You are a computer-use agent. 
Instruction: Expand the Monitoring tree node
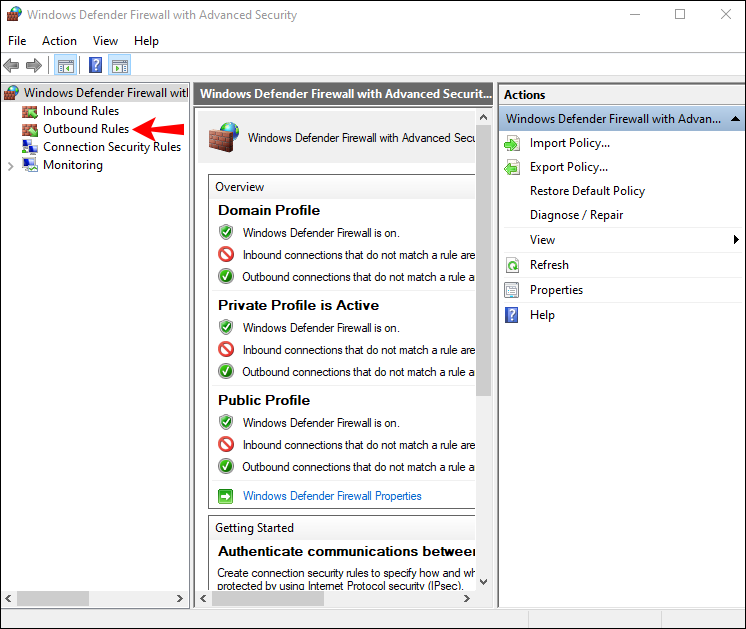[x=10, y=166]
